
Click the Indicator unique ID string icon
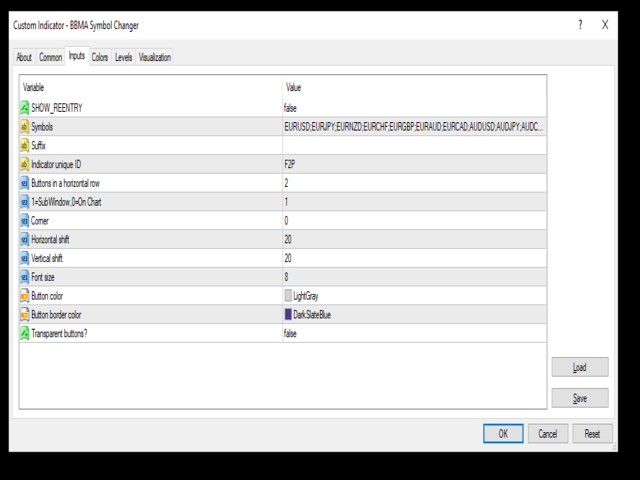pyautogui.click(x=25, y=164)
